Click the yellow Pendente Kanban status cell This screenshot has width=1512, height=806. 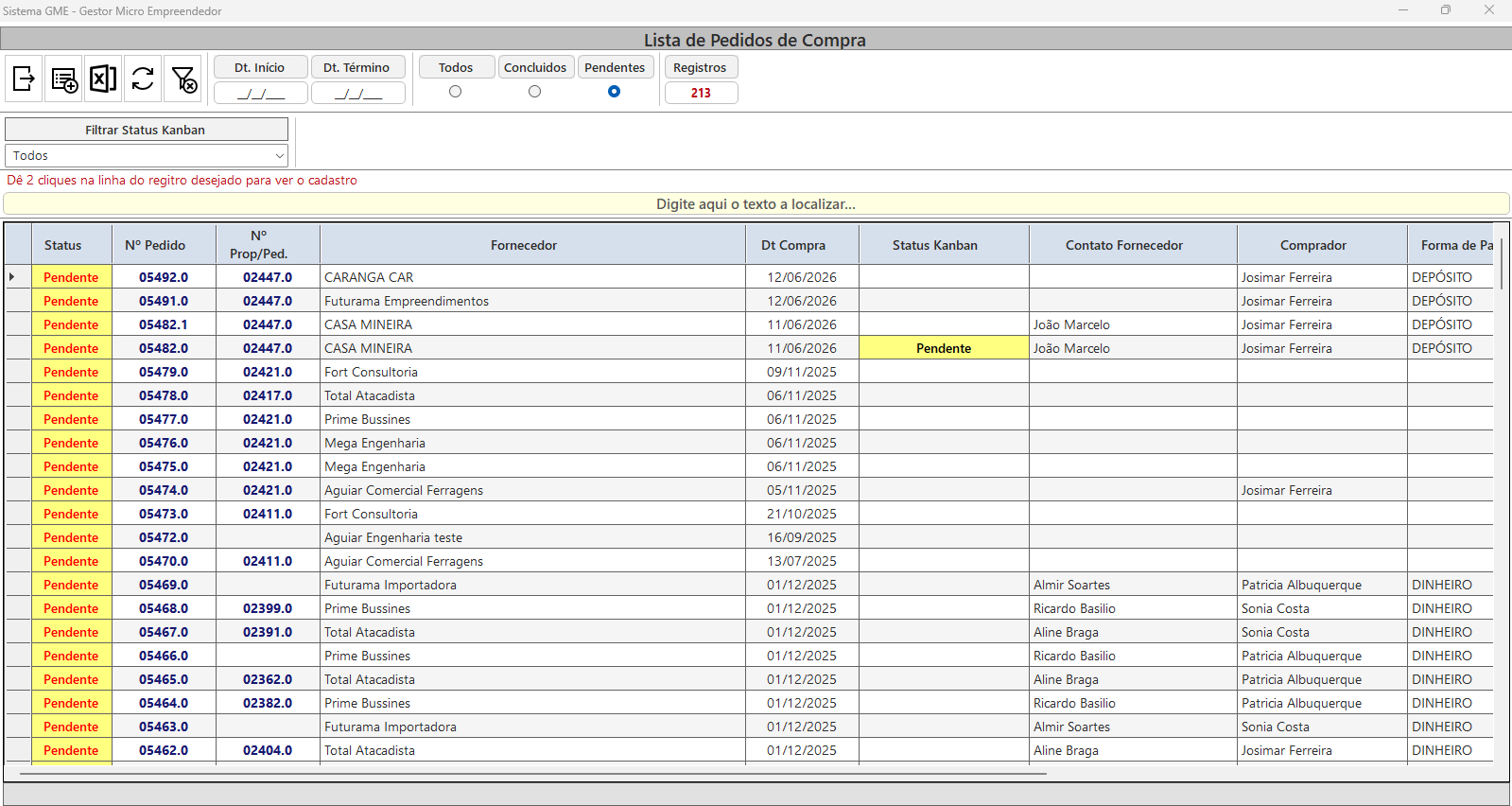(x=944, y=348)
